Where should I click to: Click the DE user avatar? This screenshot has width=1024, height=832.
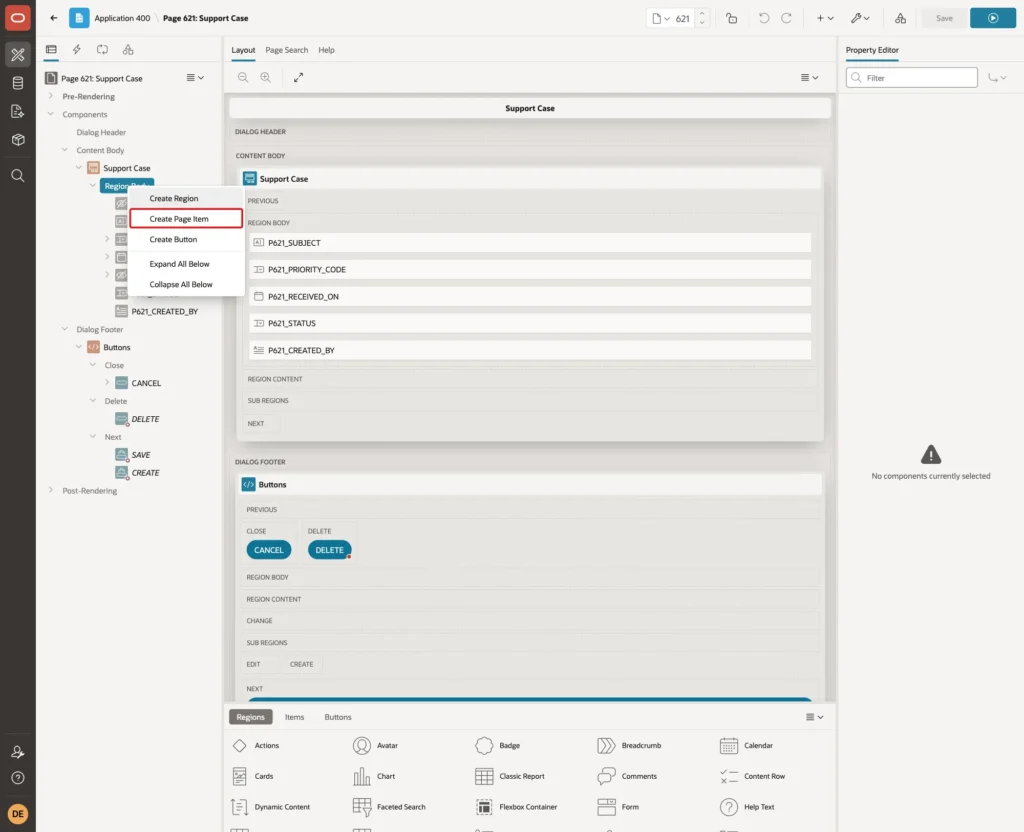(18, 814)
